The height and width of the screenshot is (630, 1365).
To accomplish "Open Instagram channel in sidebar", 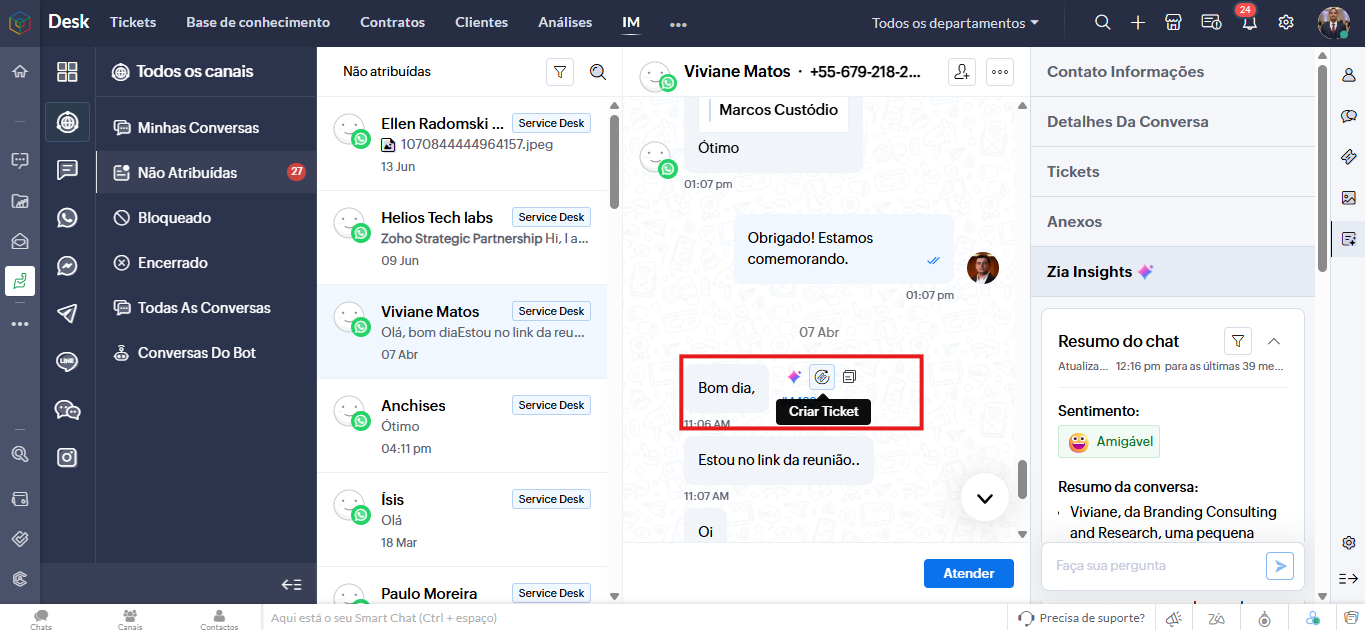I will pyautogui.click(x=67, y=457).
